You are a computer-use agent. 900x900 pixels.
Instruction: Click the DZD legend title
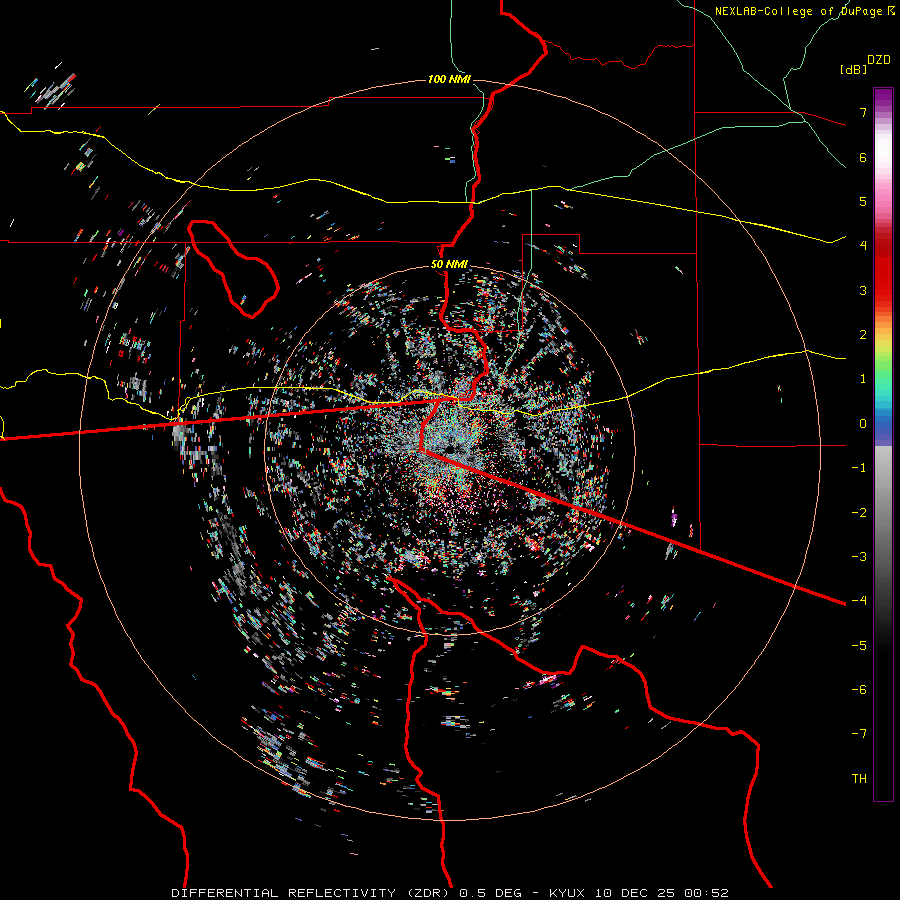879,60
